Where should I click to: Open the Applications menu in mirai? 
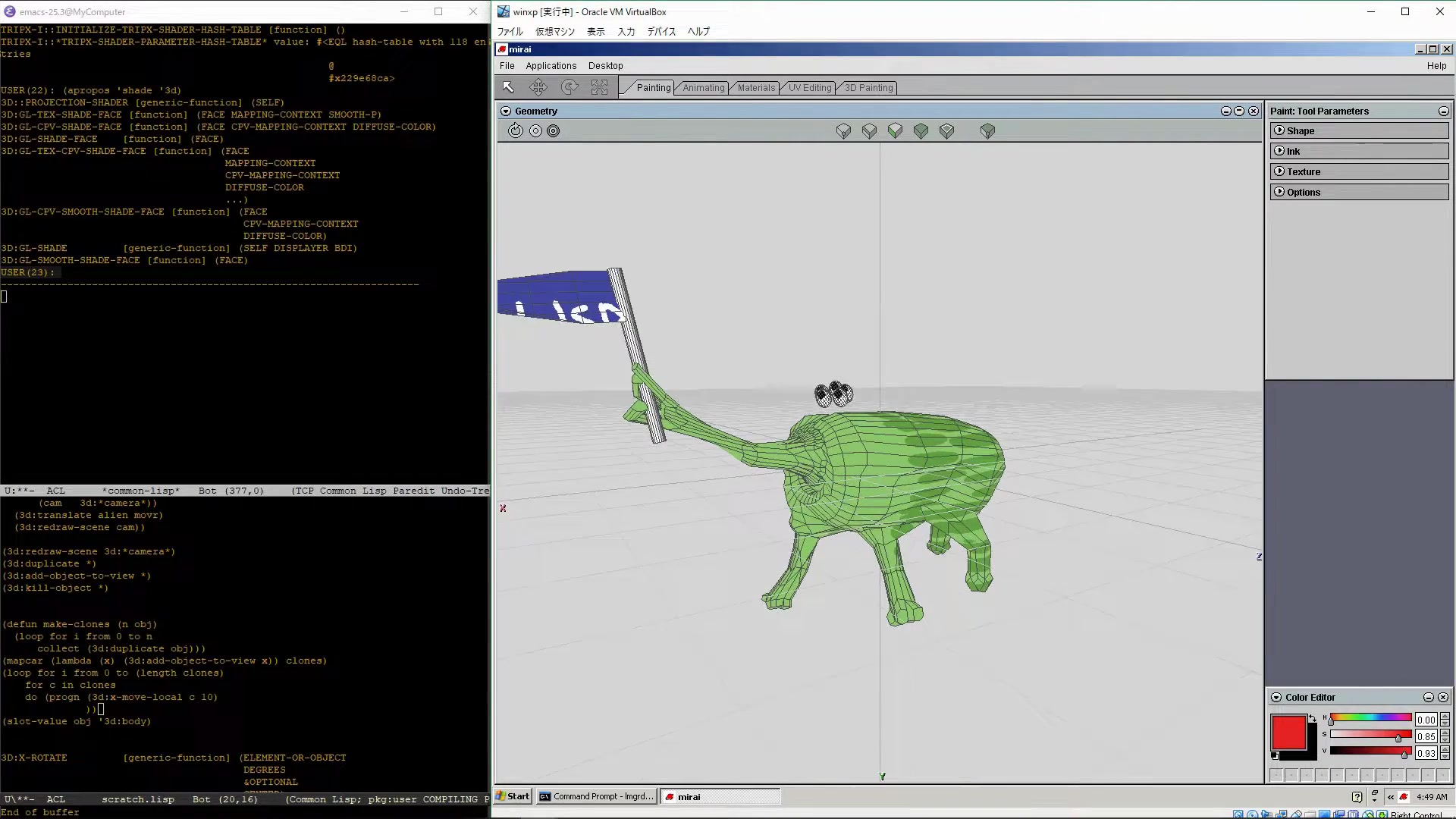pos(551,66)
